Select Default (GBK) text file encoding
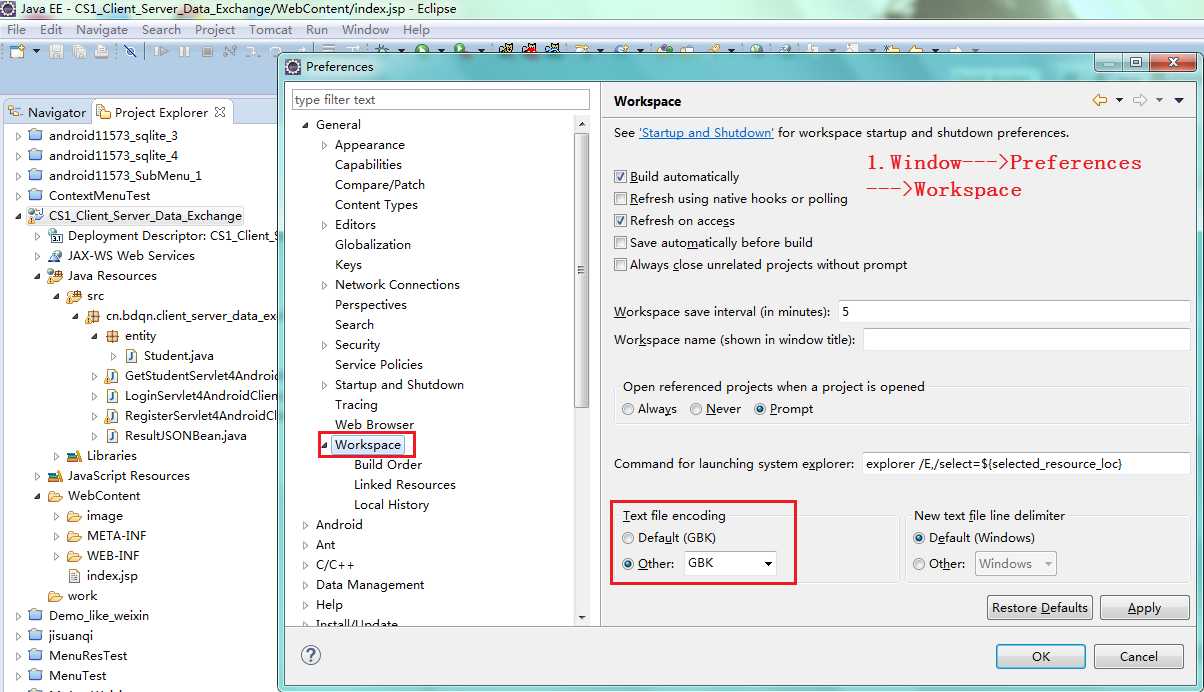Image resolution: width=1204 pixels, height=692 pixels. [x=628, y=538]
